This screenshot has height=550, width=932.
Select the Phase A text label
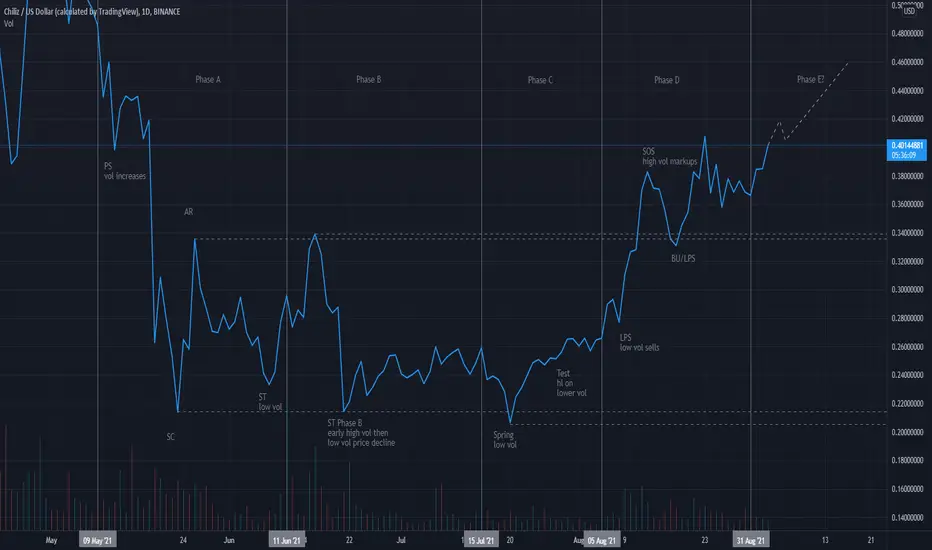[x=208, y=79]
